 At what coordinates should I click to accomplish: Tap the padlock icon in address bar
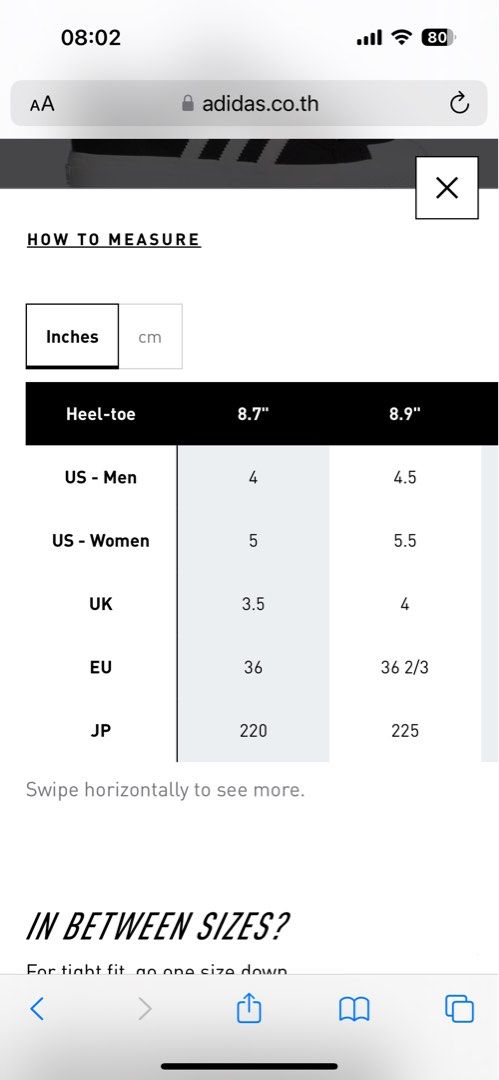tap(187, 104)
